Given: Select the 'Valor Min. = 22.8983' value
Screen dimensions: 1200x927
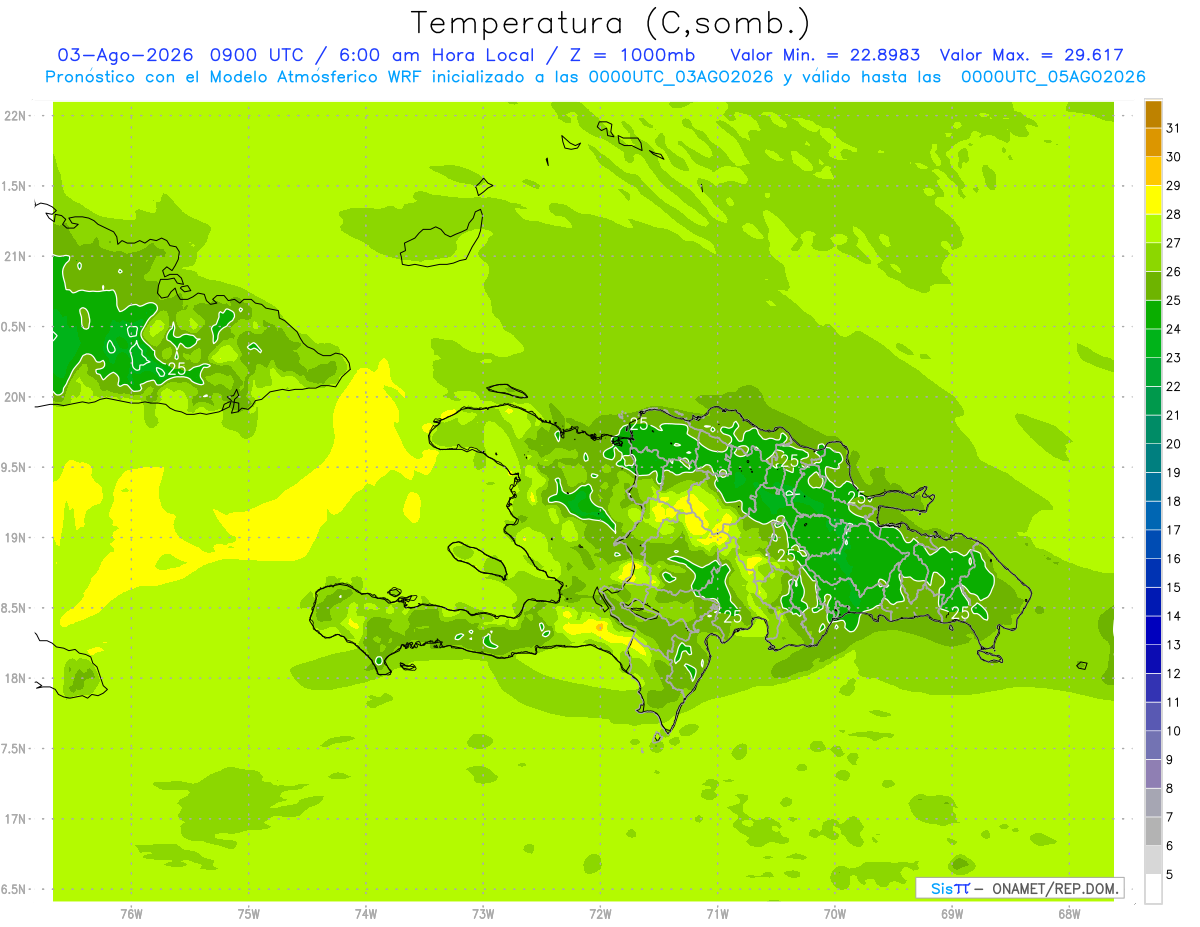Looking at the screenshot, I should [825, 55].
